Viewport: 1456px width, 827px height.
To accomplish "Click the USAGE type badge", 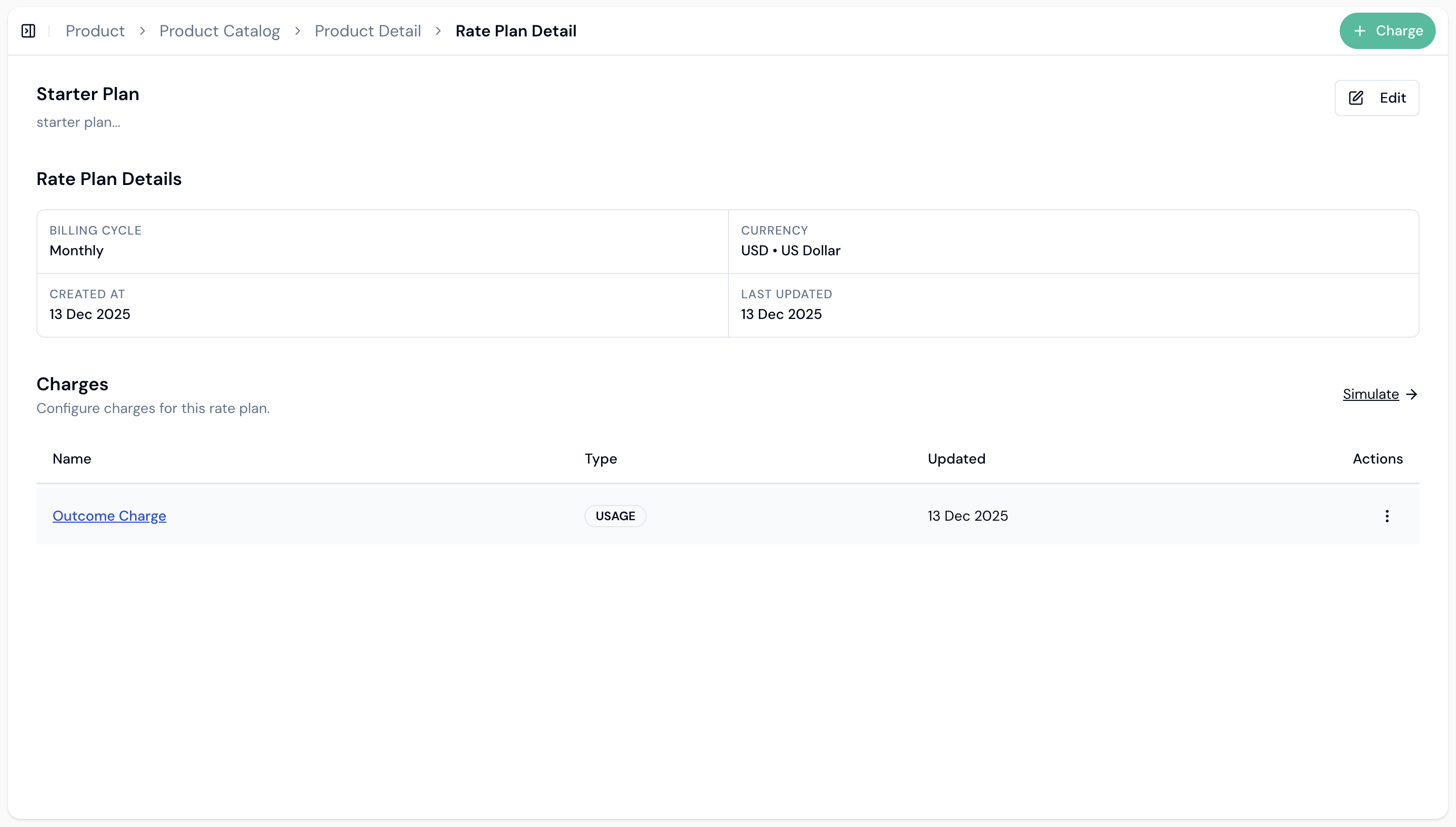I will click(x=615, y=516).
